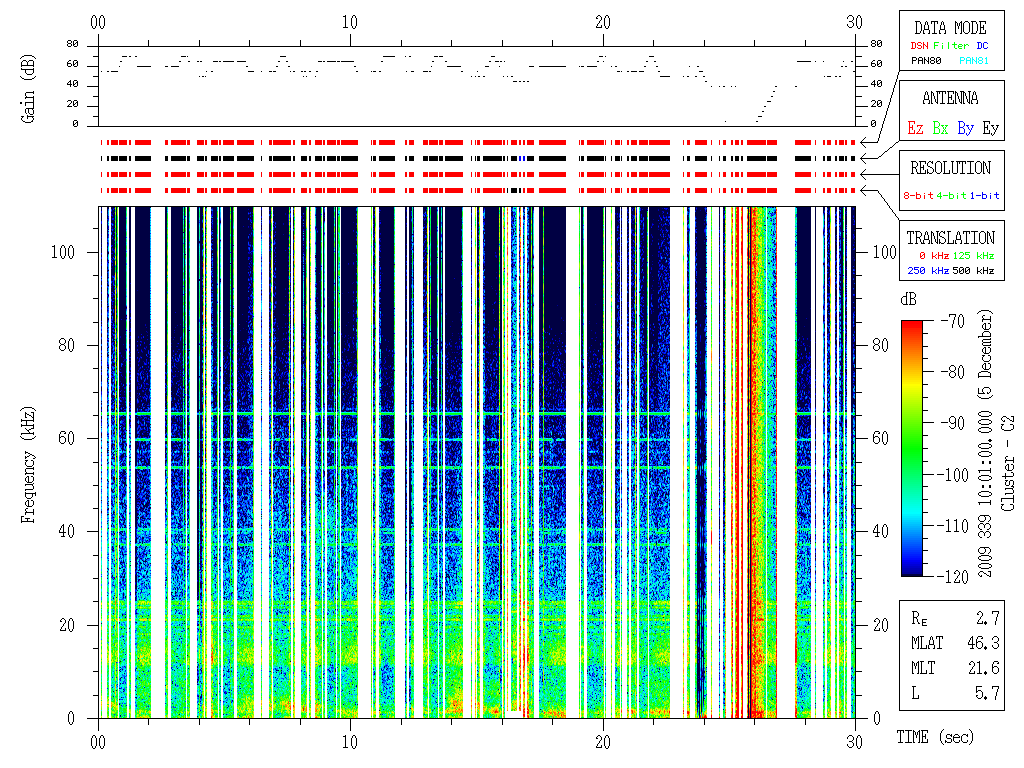The width and height of the screenshot is (1024, 768).
Task: Click the MLAT 46.3 value row
Action: (x=950, y=642)
